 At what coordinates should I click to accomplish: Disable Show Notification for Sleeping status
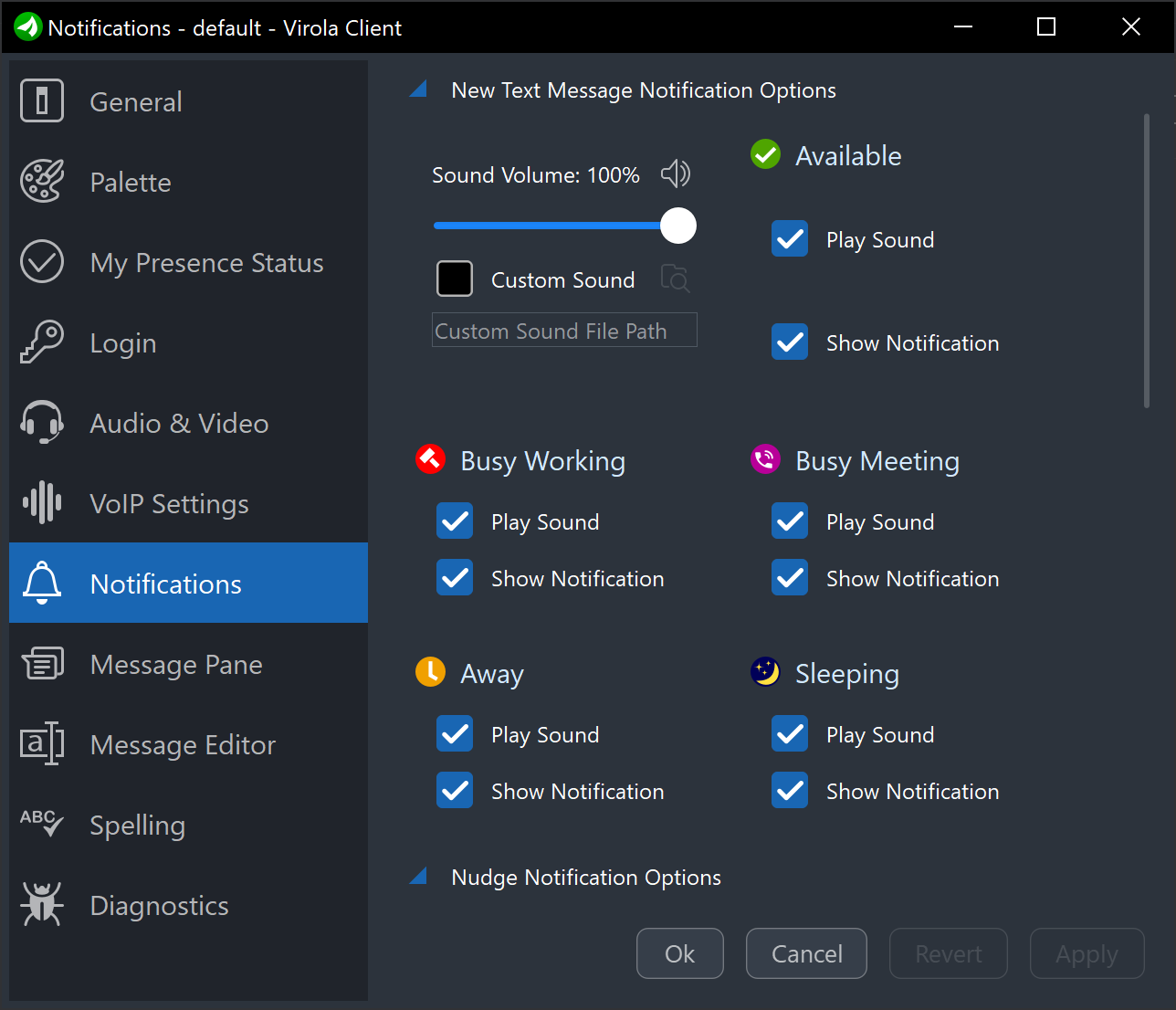(x=790, y=791)
